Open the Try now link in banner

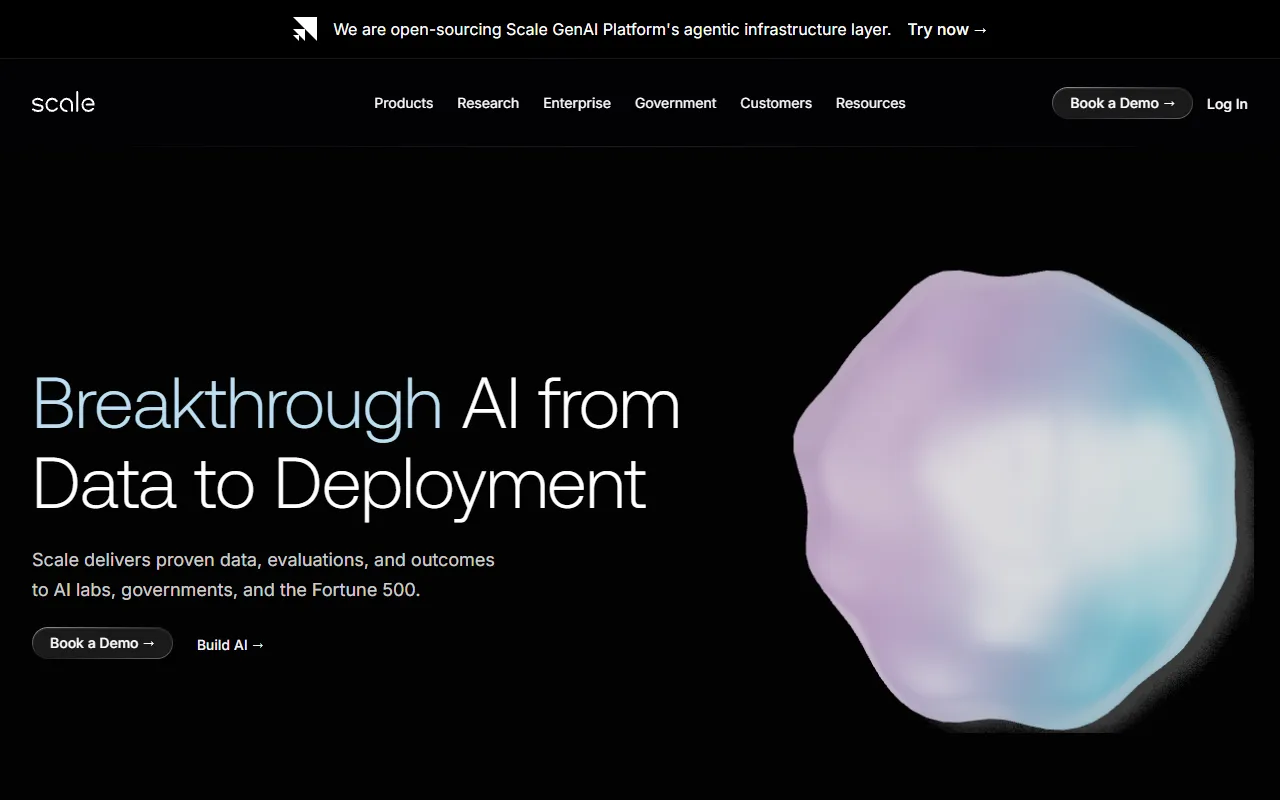click(x=947, y=29)
